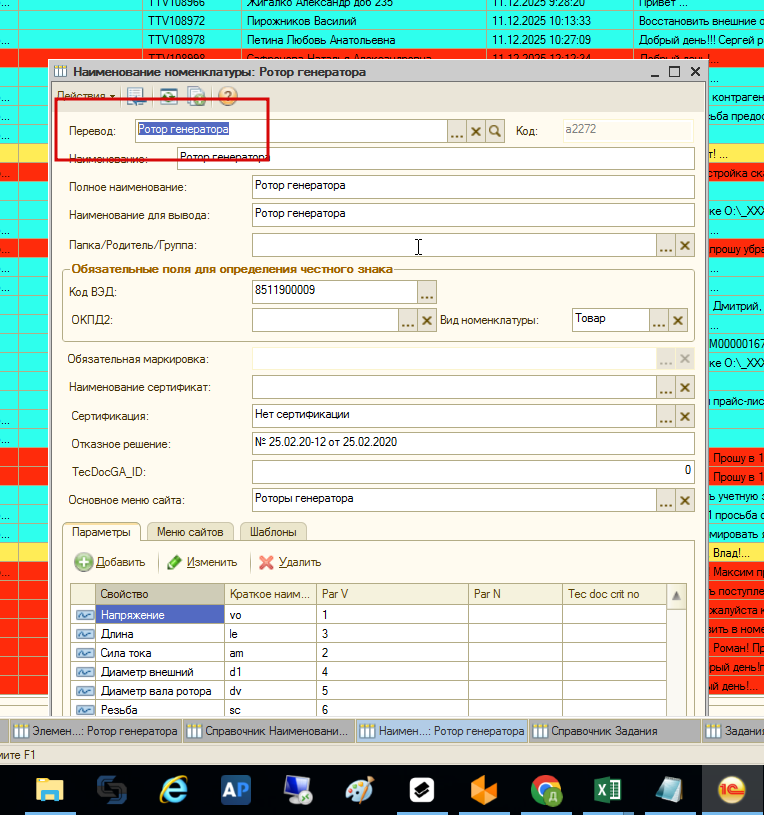This screenshot has height=815, width=764.
Task: Switch to the Шаблоны tab
Action: pyautogui.click(x=273, y=532)
